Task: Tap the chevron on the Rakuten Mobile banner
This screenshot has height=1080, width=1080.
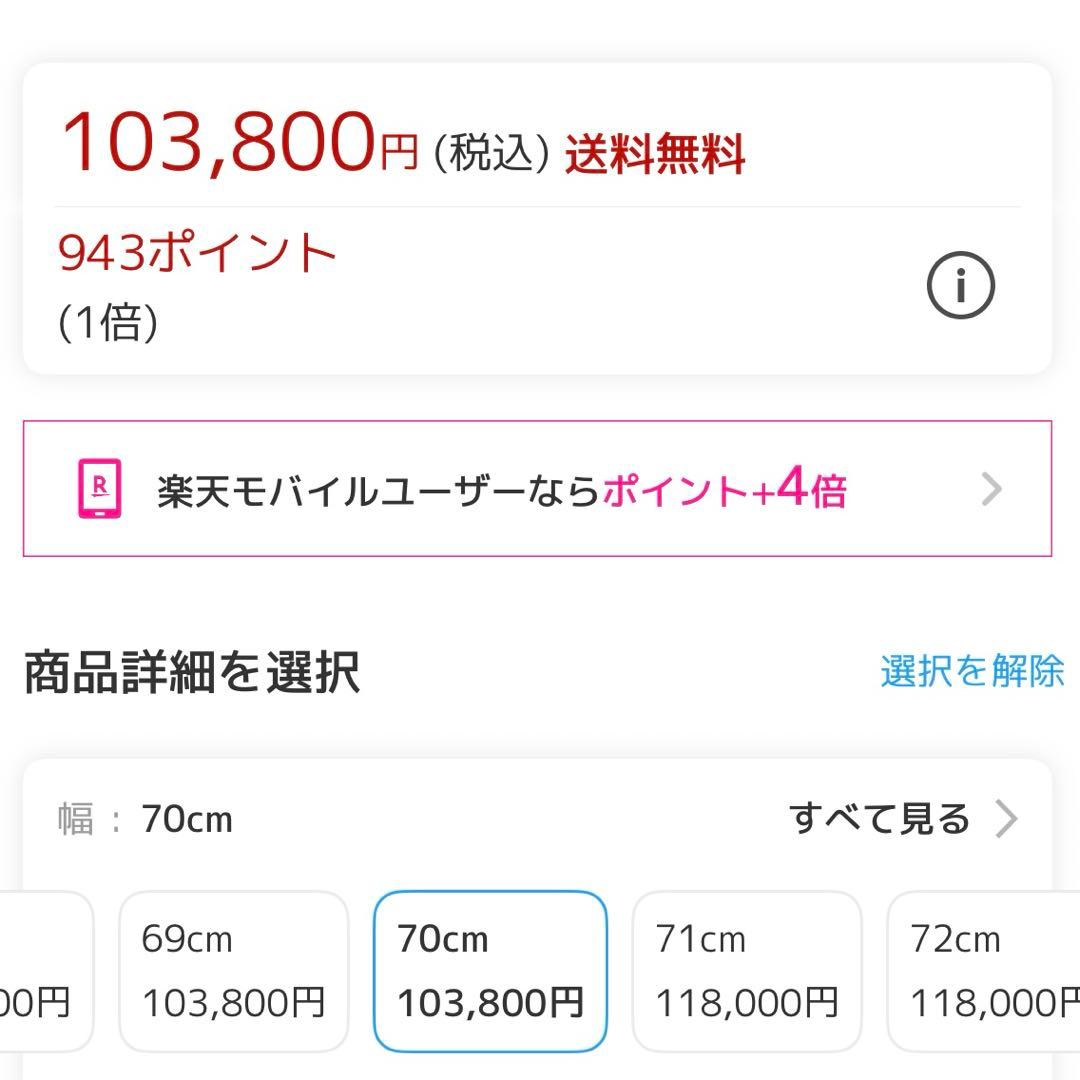Action: pos(992,489)
